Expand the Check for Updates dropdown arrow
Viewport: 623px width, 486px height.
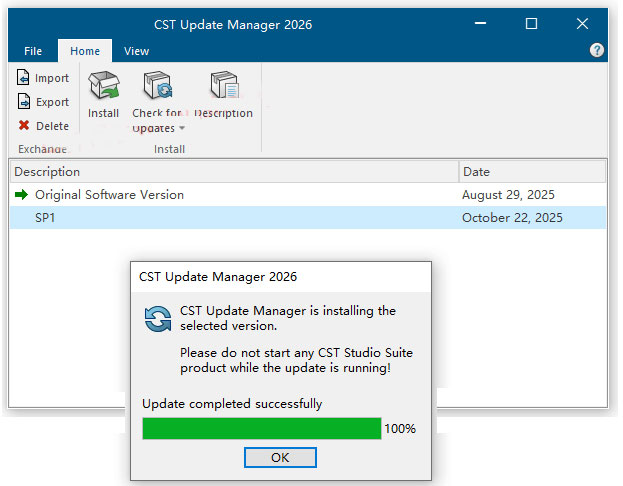coord(182,129)
